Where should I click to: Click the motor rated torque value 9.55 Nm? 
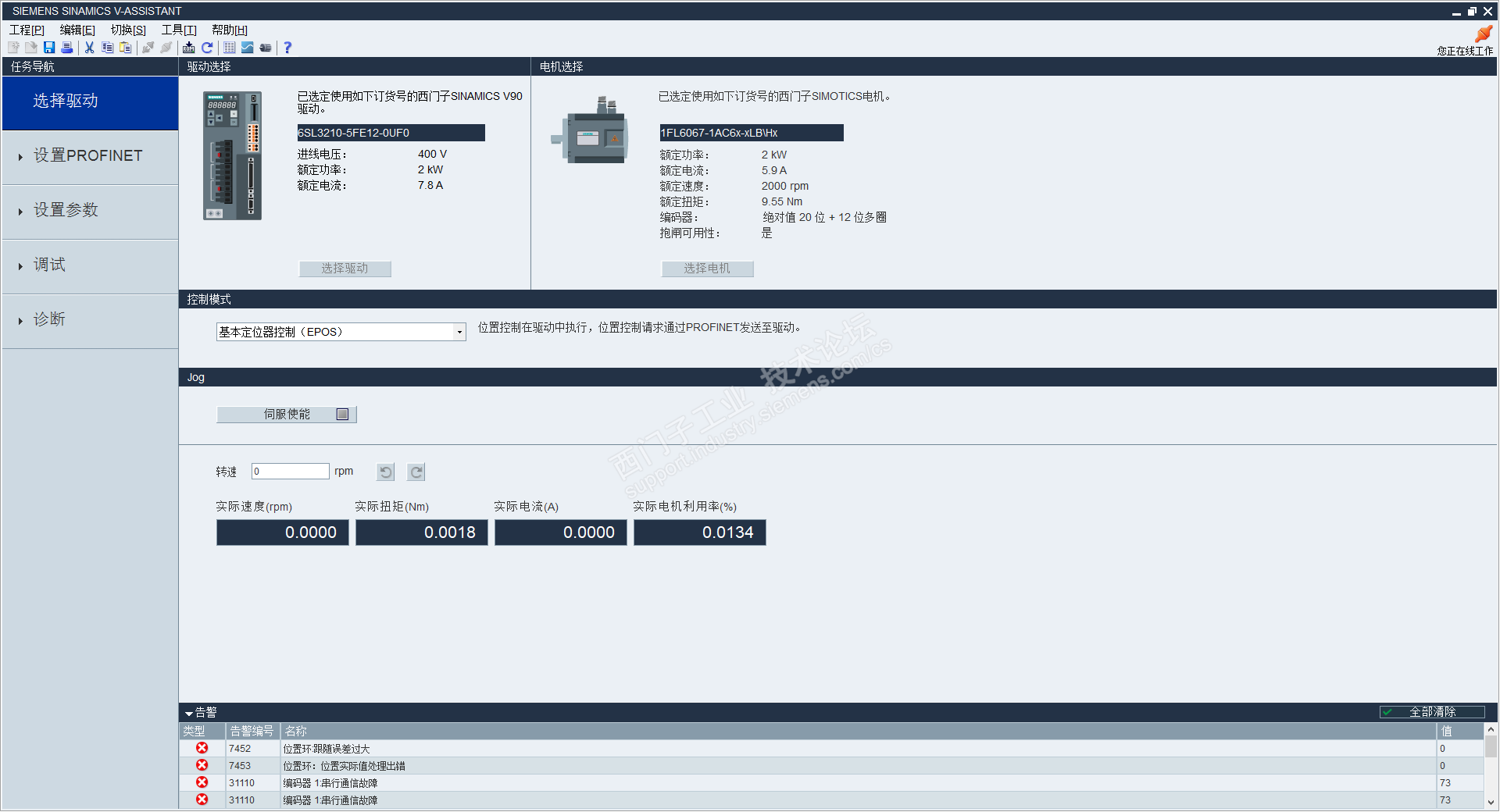pos(782,201)
